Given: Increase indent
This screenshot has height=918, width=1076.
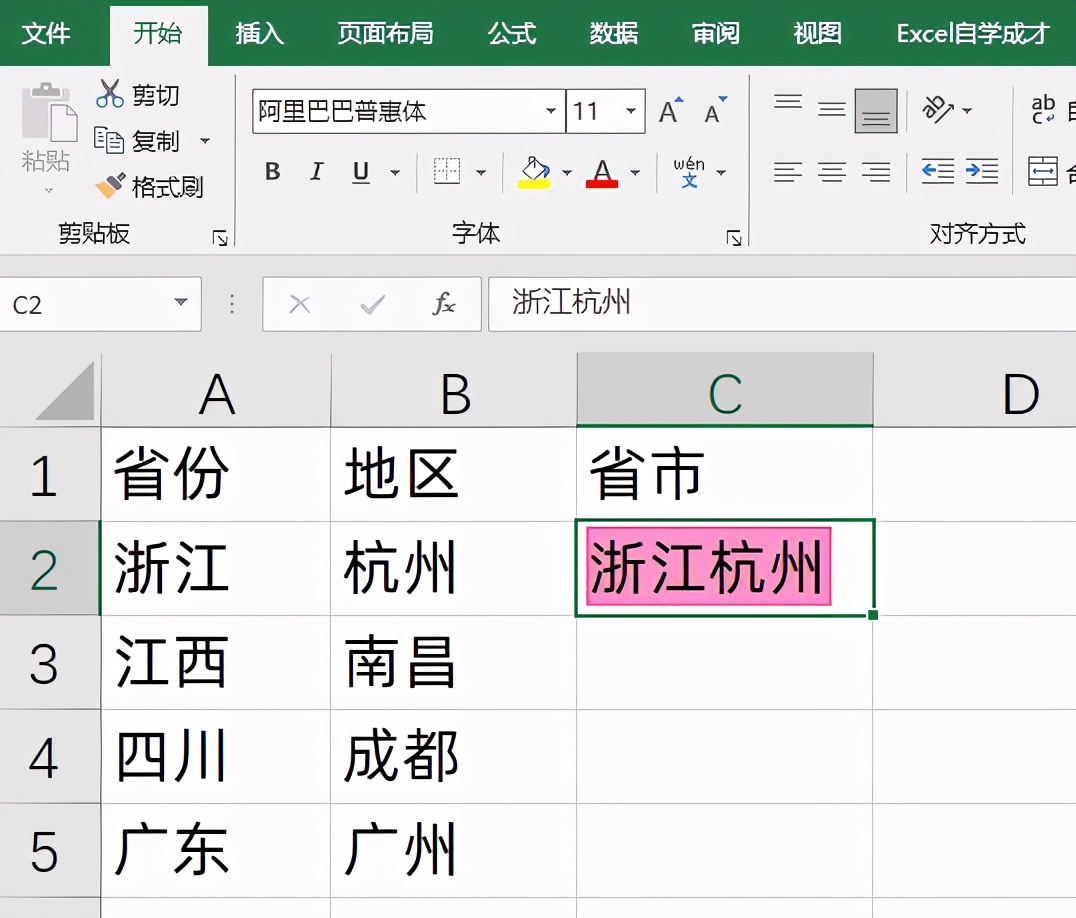Looking at the screenshot, I should pos(982,172).
